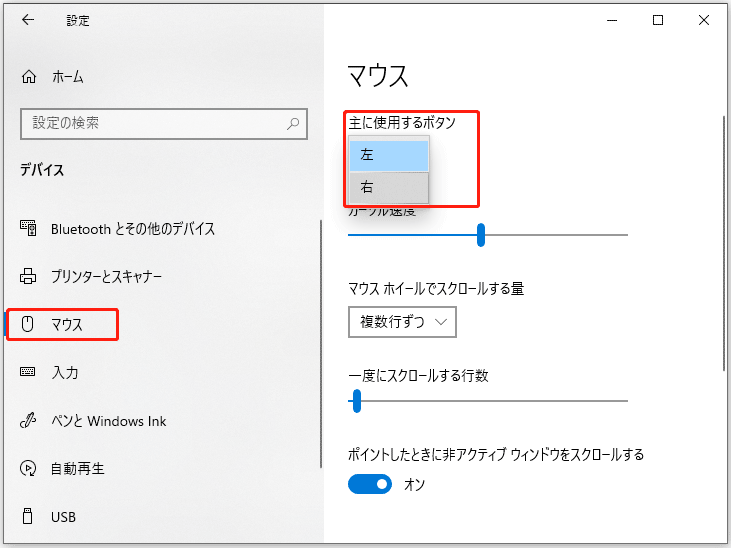Close the settings window
This screenshot has width=731, height=548.
click(x=703, y=20)
